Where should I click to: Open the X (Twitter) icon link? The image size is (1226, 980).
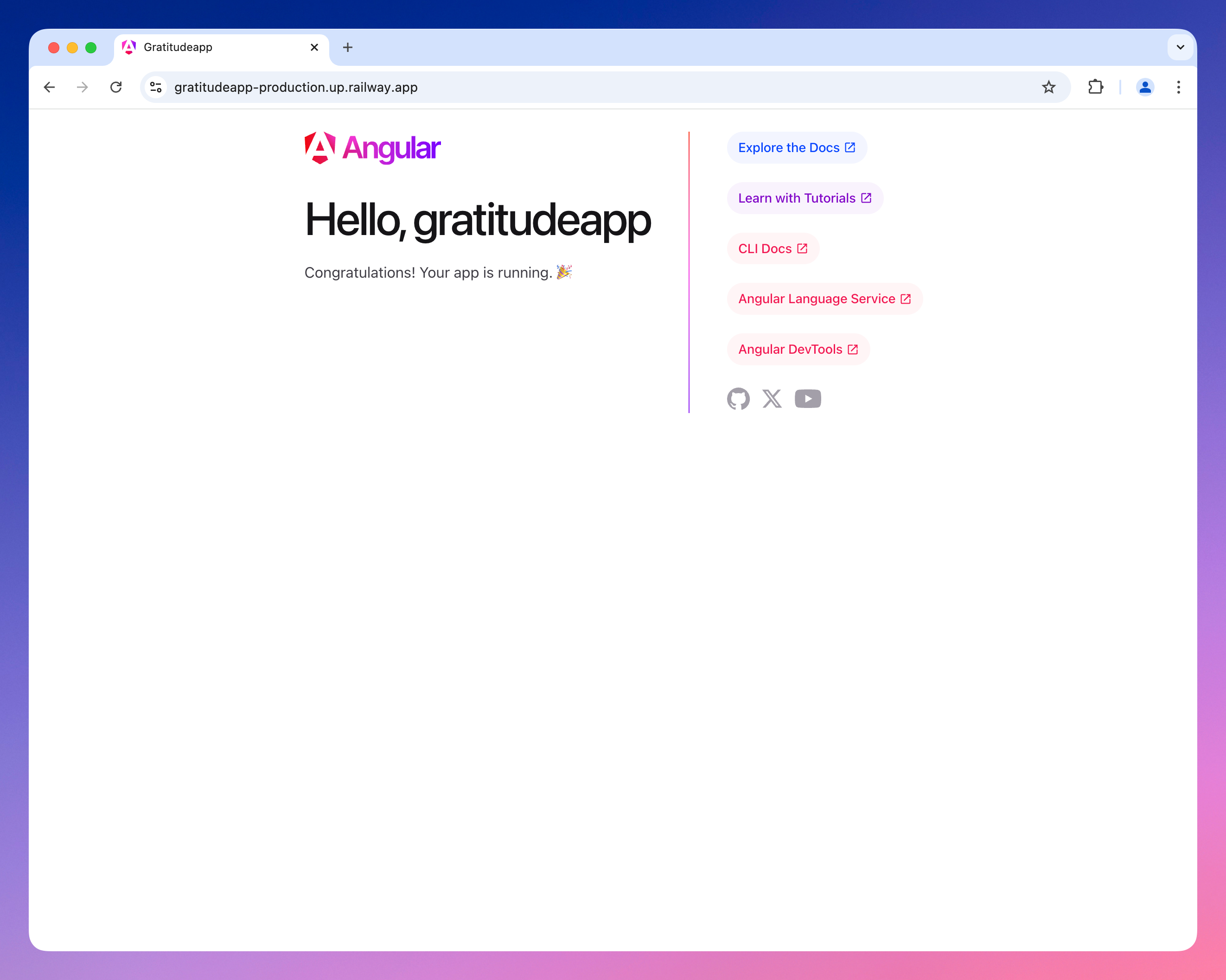click(772, 399)
